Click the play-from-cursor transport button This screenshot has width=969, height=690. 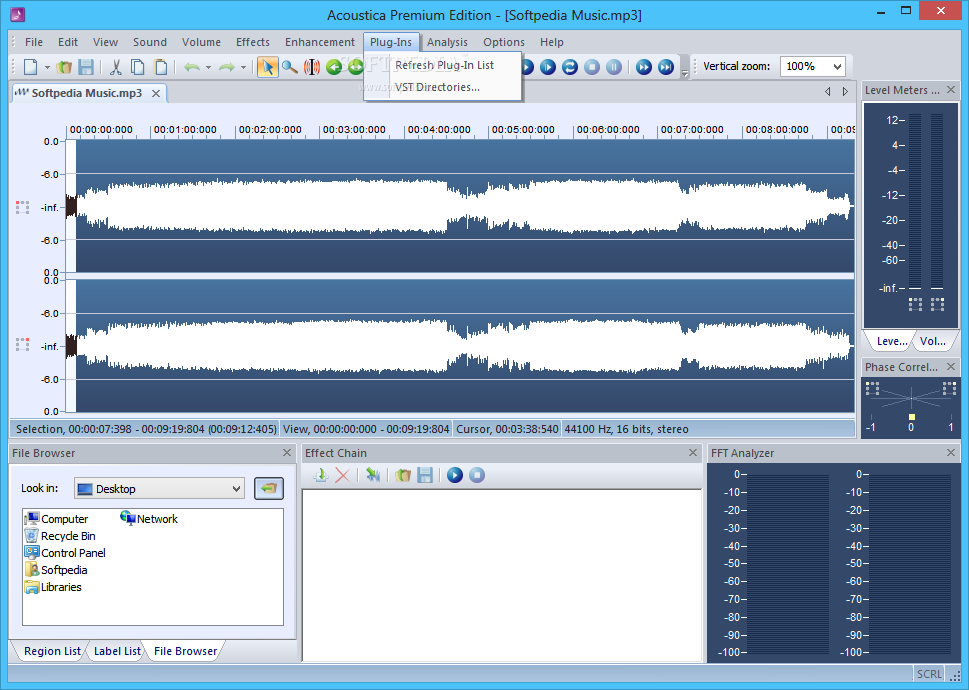pyautogui.click(x=548, y=67)
